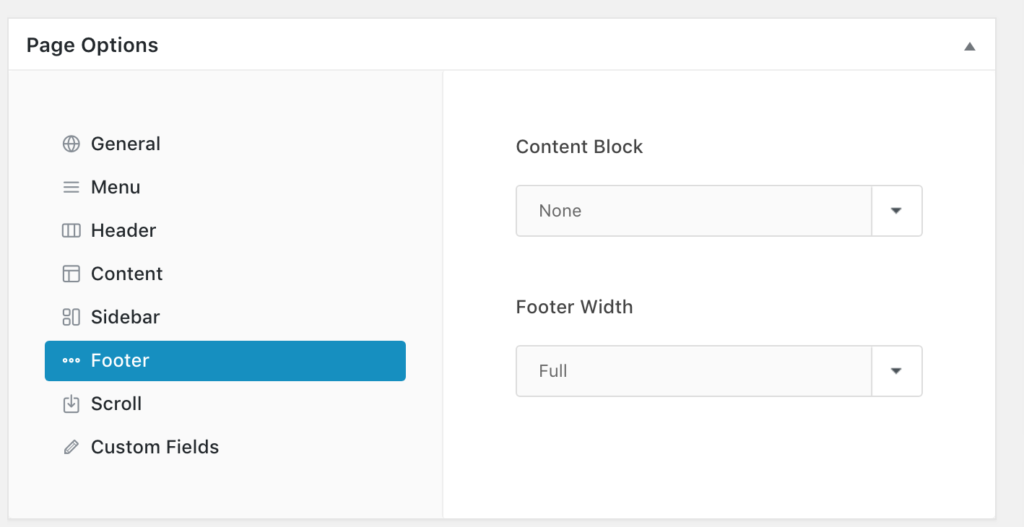Screen dimensions: 1024x527
Task: Click the hamburger lines icon beside Menu
Action: point(71,187)
